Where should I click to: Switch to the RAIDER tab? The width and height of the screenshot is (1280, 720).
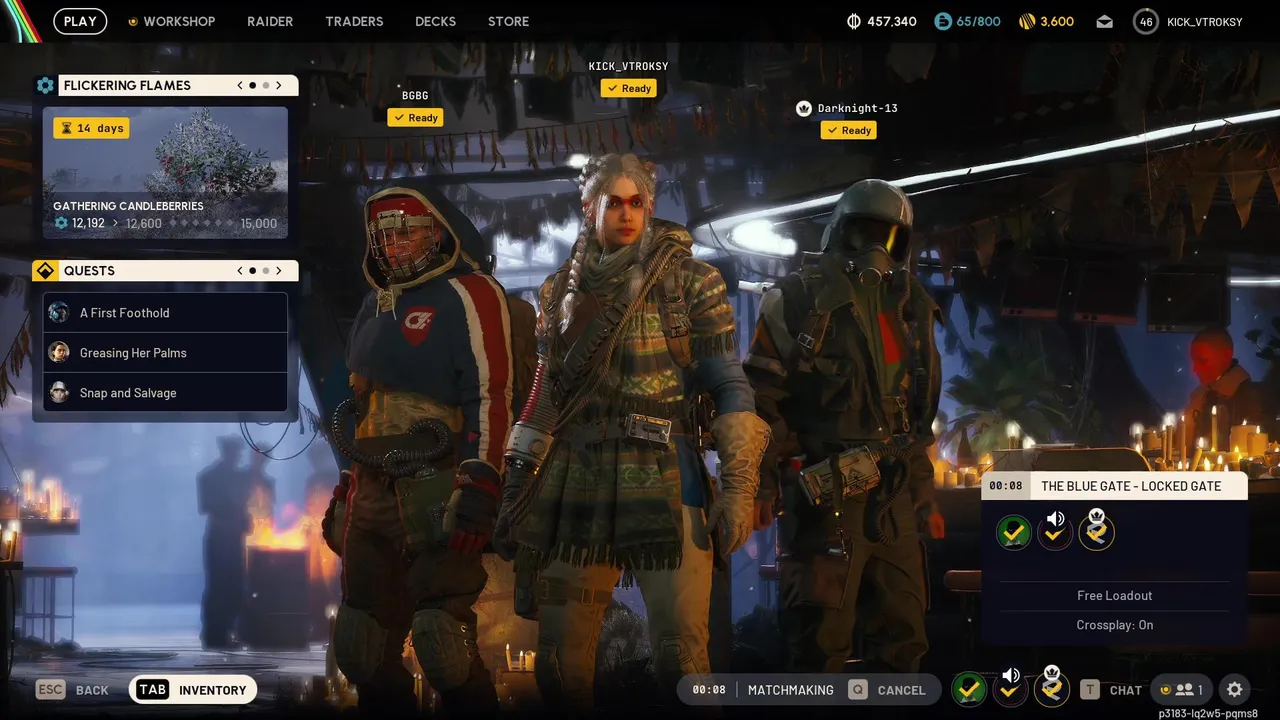tap(270, 21)
